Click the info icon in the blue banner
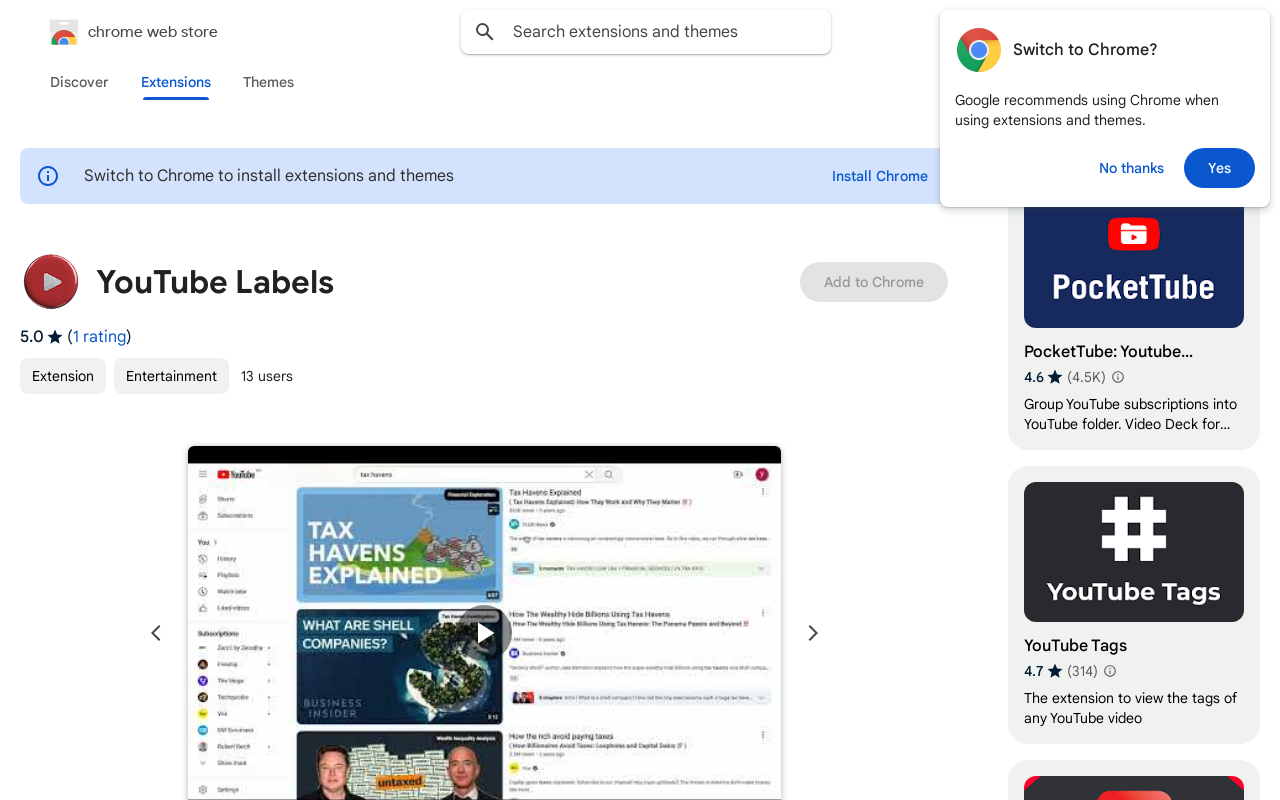The image size is (1280, 800). pos(47,175)
